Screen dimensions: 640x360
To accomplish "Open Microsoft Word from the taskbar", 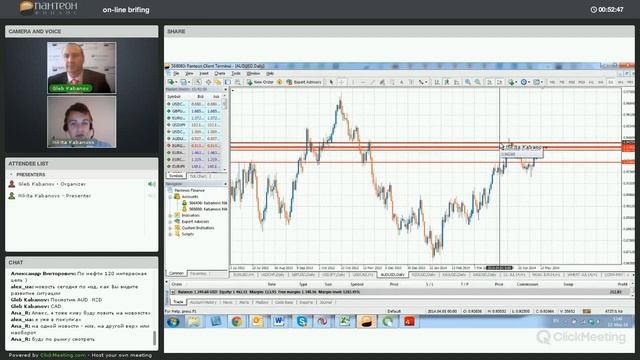I will click(279, 322).
